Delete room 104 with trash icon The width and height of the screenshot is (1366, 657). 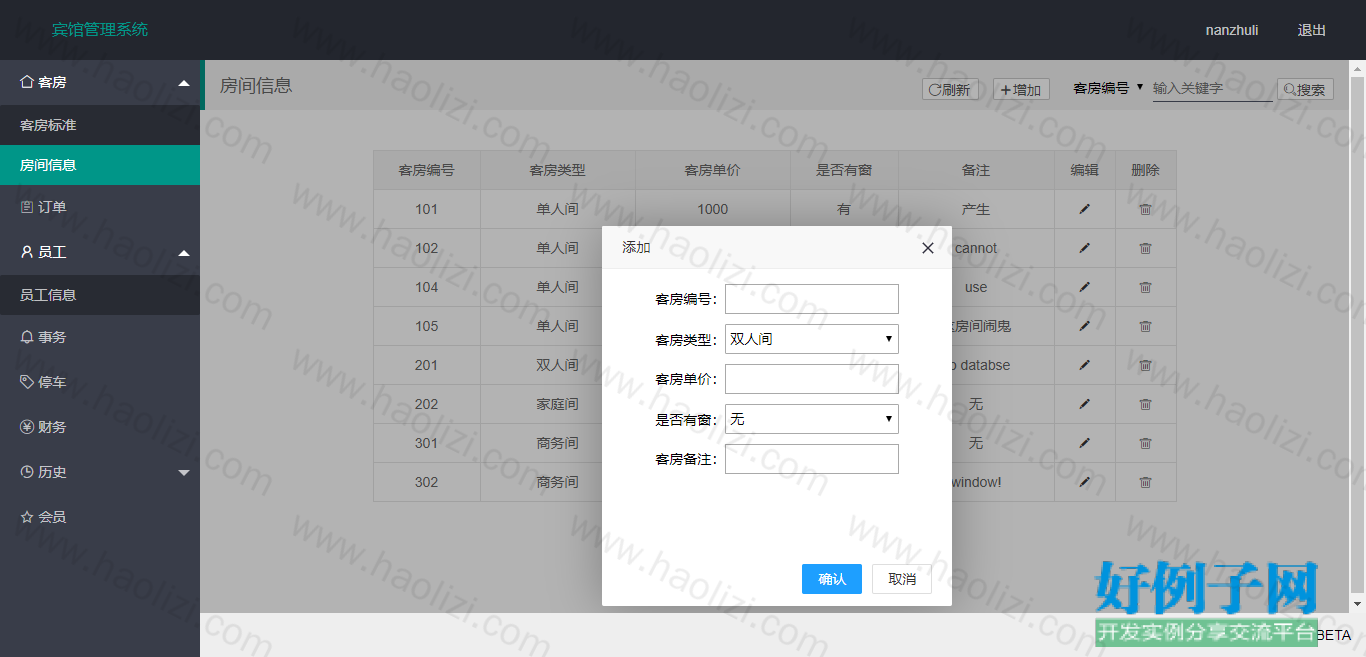[x=1146, y=287]
